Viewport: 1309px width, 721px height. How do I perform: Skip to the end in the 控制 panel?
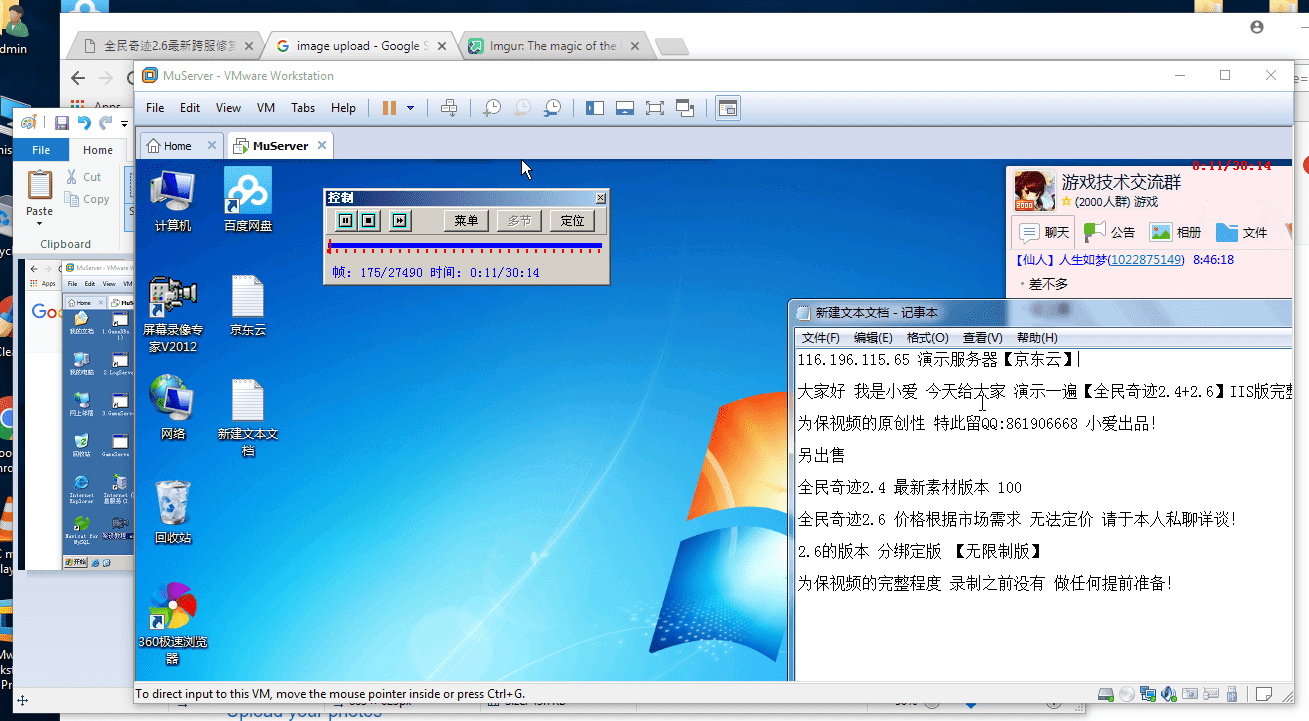tap(399, 220)
